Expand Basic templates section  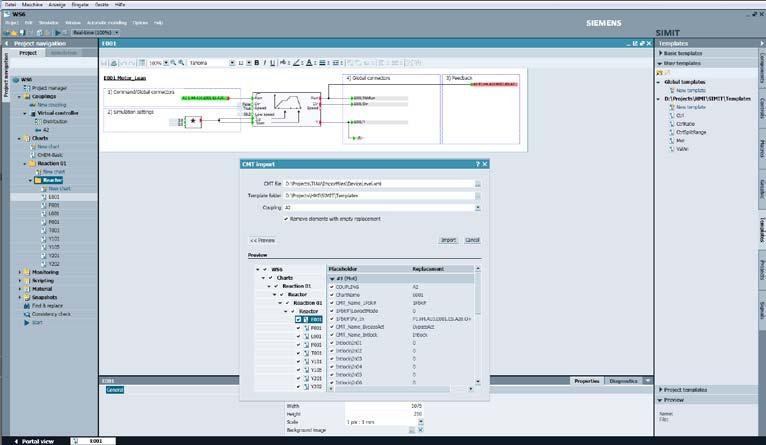click(x=660, y=53)
